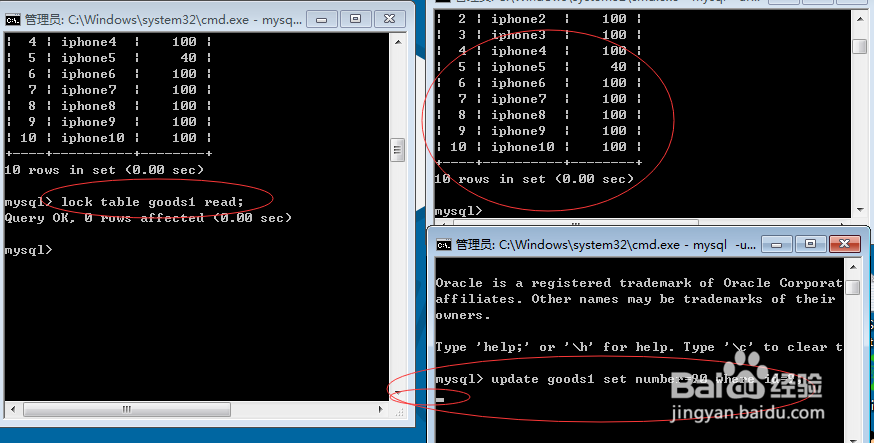Click left window horizontal scrollbar right arrow
This screenshot has height=443, width=874.
(381, 410)
